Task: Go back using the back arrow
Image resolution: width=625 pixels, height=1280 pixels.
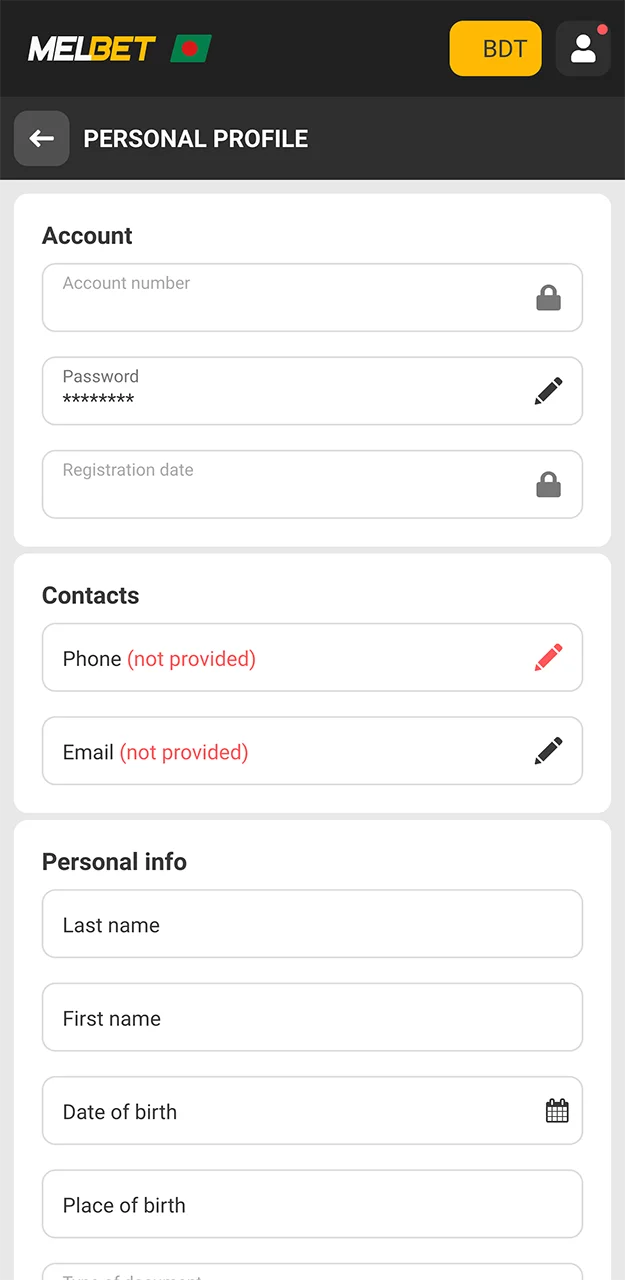Action: pos(41,138)
